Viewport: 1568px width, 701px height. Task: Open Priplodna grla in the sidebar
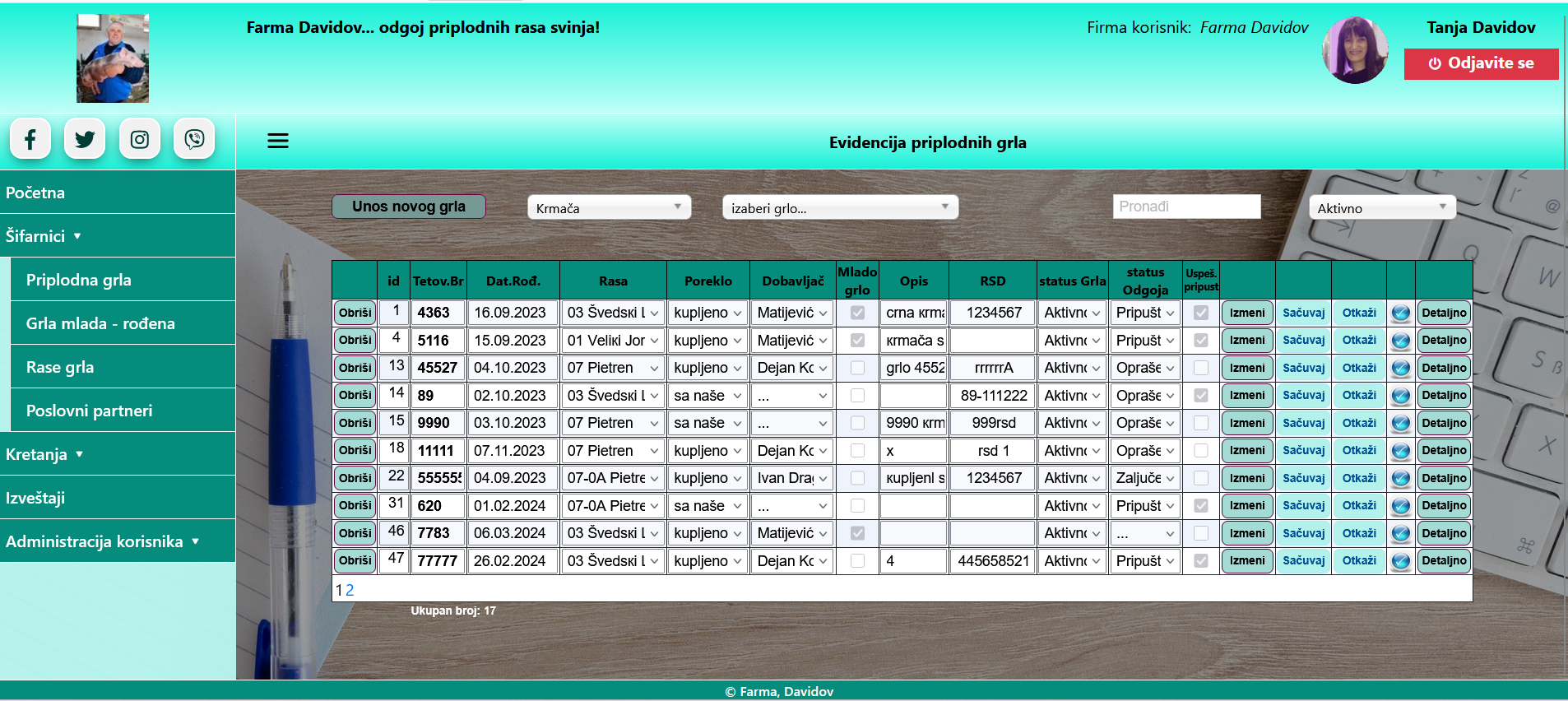(79, 280)
